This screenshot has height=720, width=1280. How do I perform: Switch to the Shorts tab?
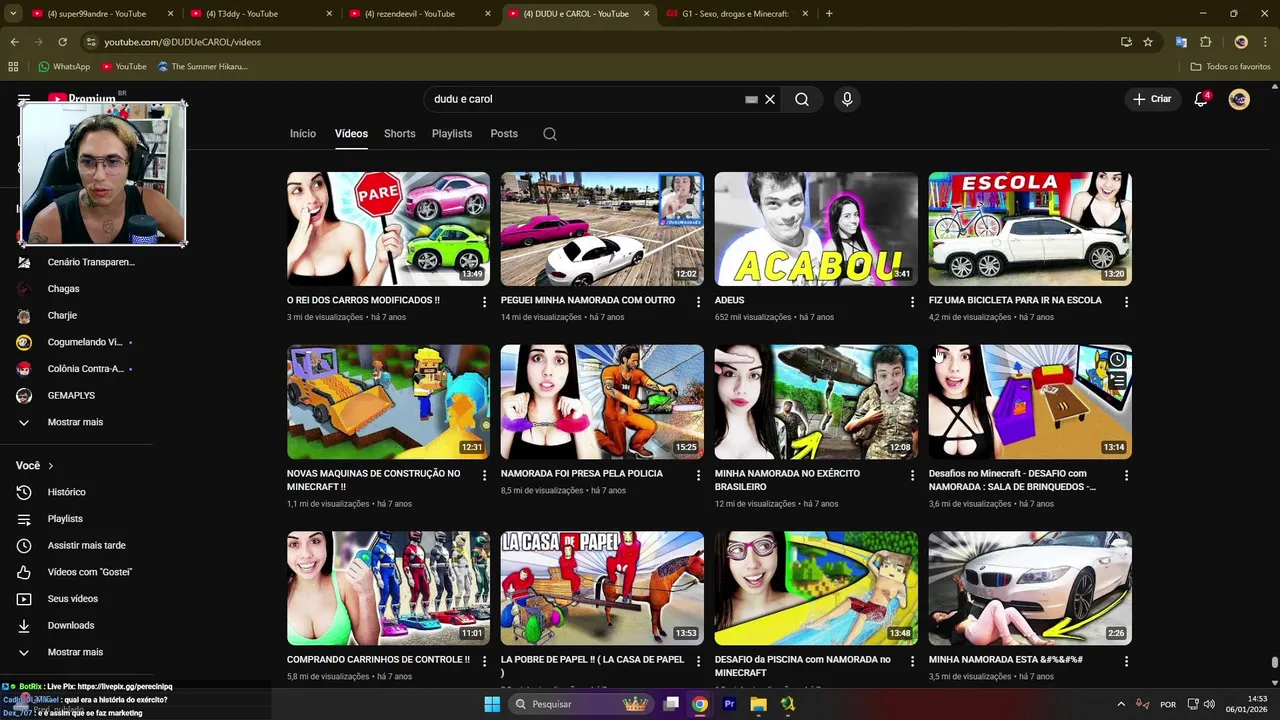(x=399, y=134)
